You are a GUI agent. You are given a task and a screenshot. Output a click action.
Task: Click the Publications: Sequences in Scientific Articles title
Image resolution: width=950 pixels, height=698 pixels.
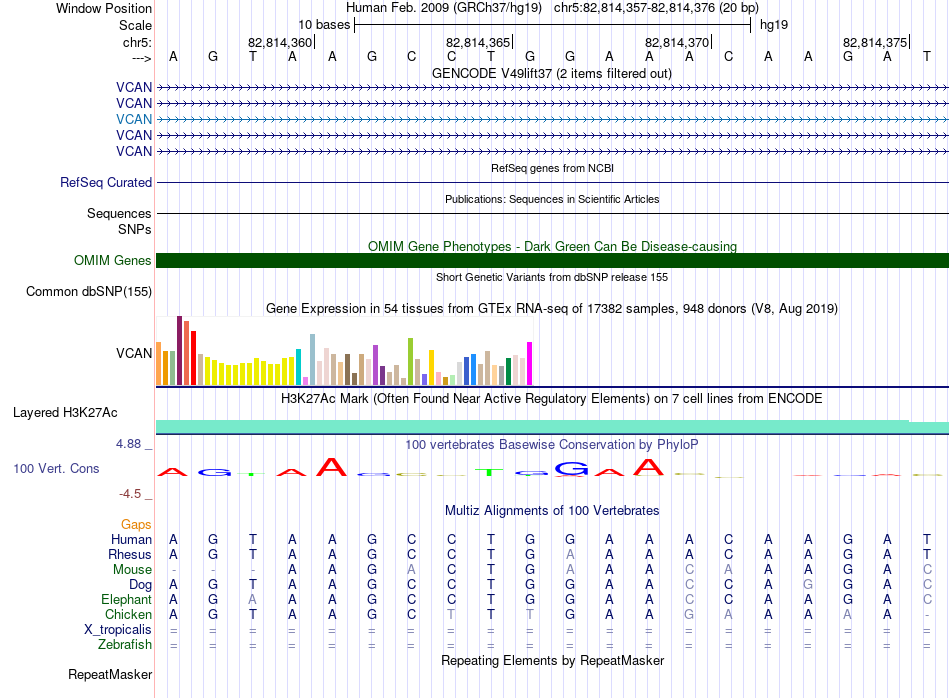click(x=552, y=199)
